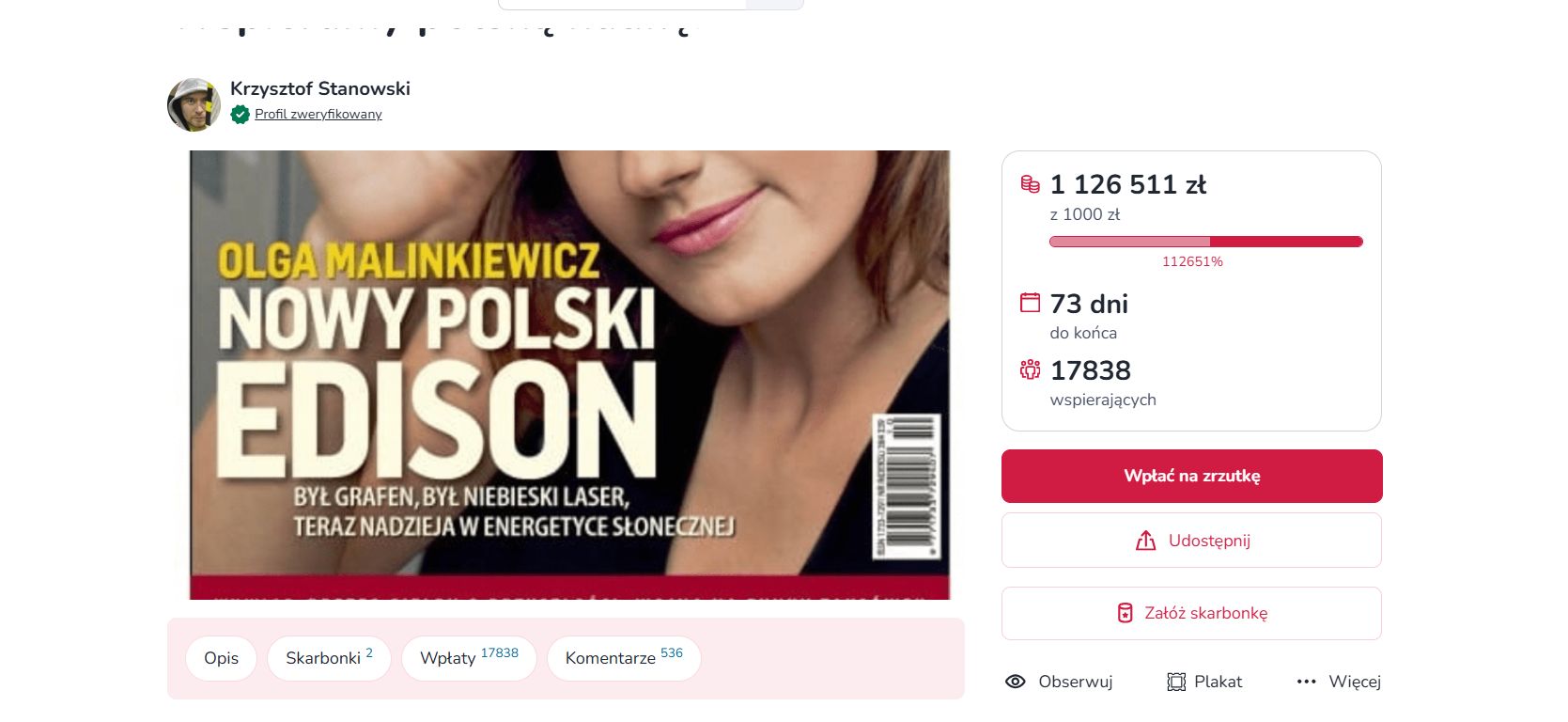
Task: Click the Udostępnij button
Action: [1191, 541]
